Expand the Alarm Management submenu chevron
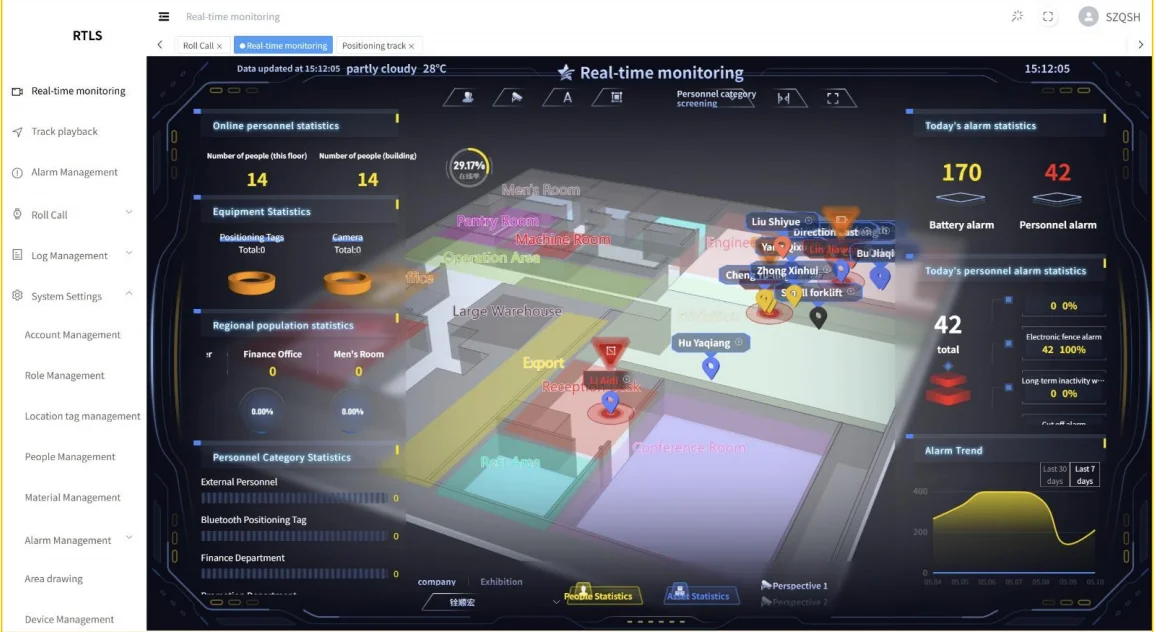1155x632 pixels. point(129,538)
